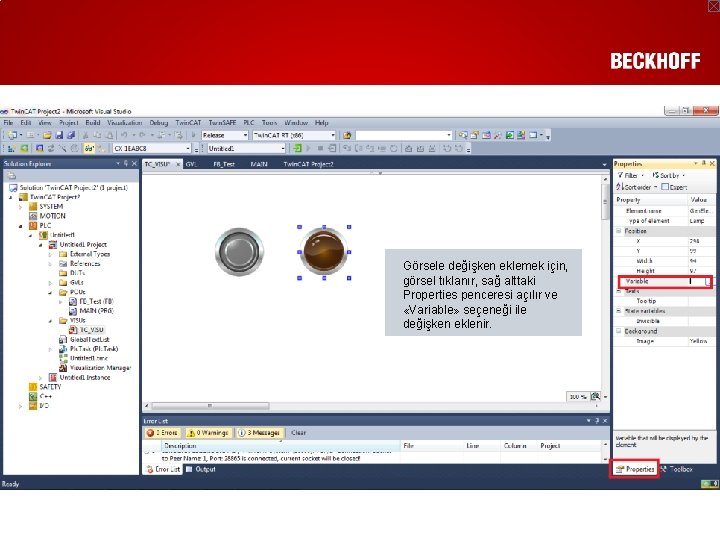Toggle the Expert checkbox in Properties

coord(665,187)
